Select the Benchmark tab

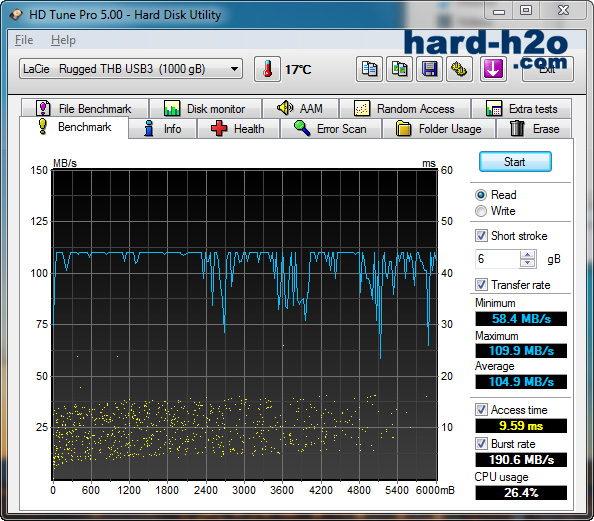[74, 127]
